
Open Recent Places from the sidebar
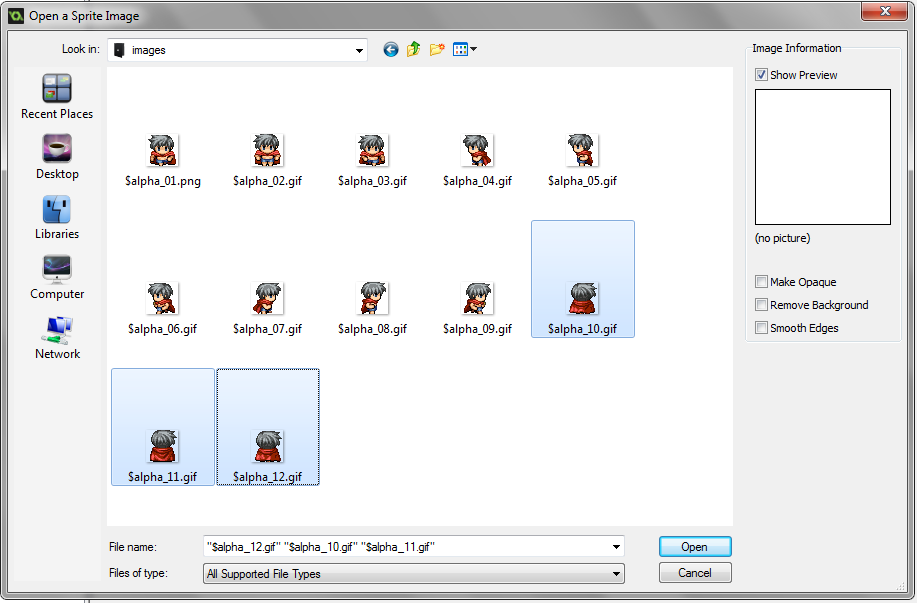pyautogui.click(x=56, y=96)
